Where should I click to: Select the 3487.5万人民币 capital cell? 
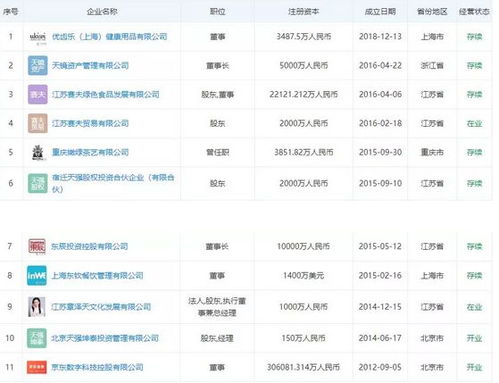(x=303, y=37)
